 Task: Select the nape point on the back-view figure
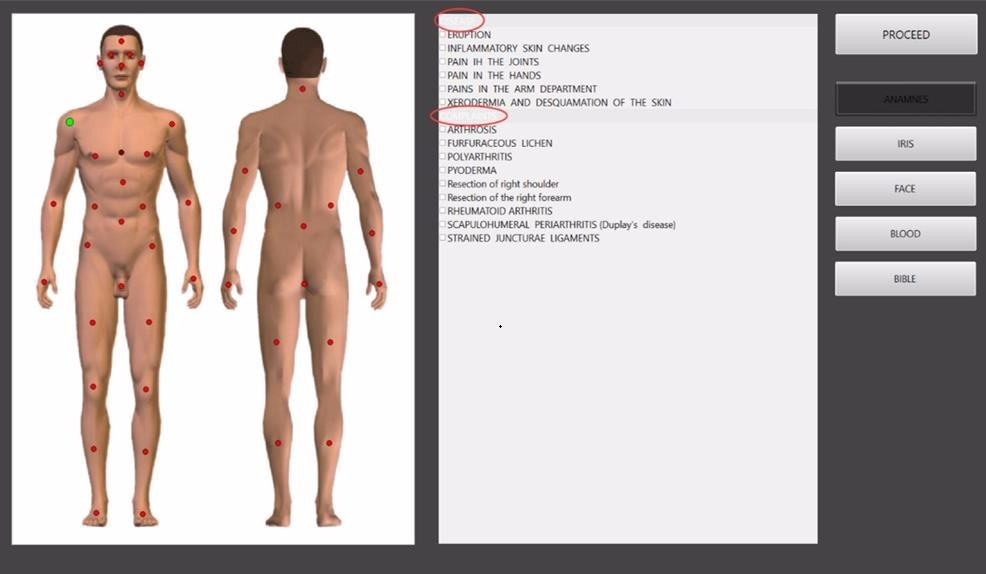pyautogui.click(x=302, y=89)
